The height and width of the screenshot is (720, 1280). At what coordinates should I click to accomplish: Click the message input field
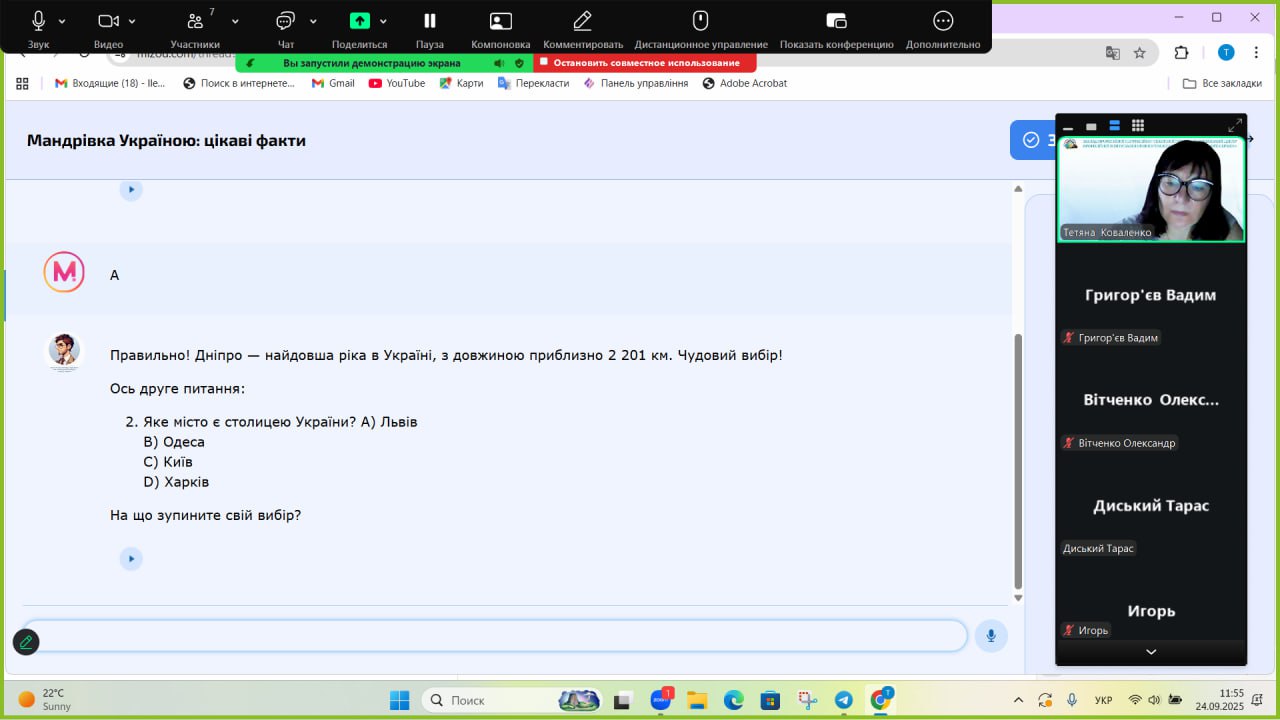coord(495,636)
